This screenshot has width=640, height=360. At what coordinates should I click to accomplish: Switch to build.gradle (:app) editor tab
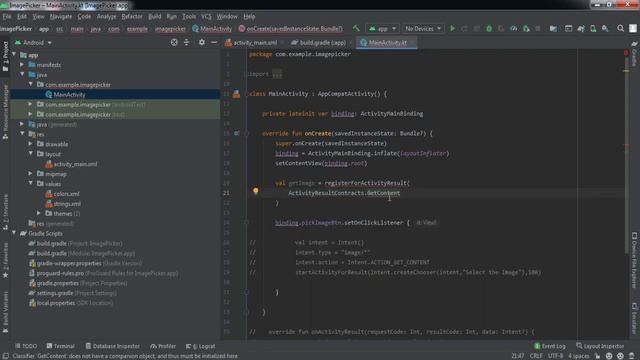pyautogui.click(x=322, y=42)
